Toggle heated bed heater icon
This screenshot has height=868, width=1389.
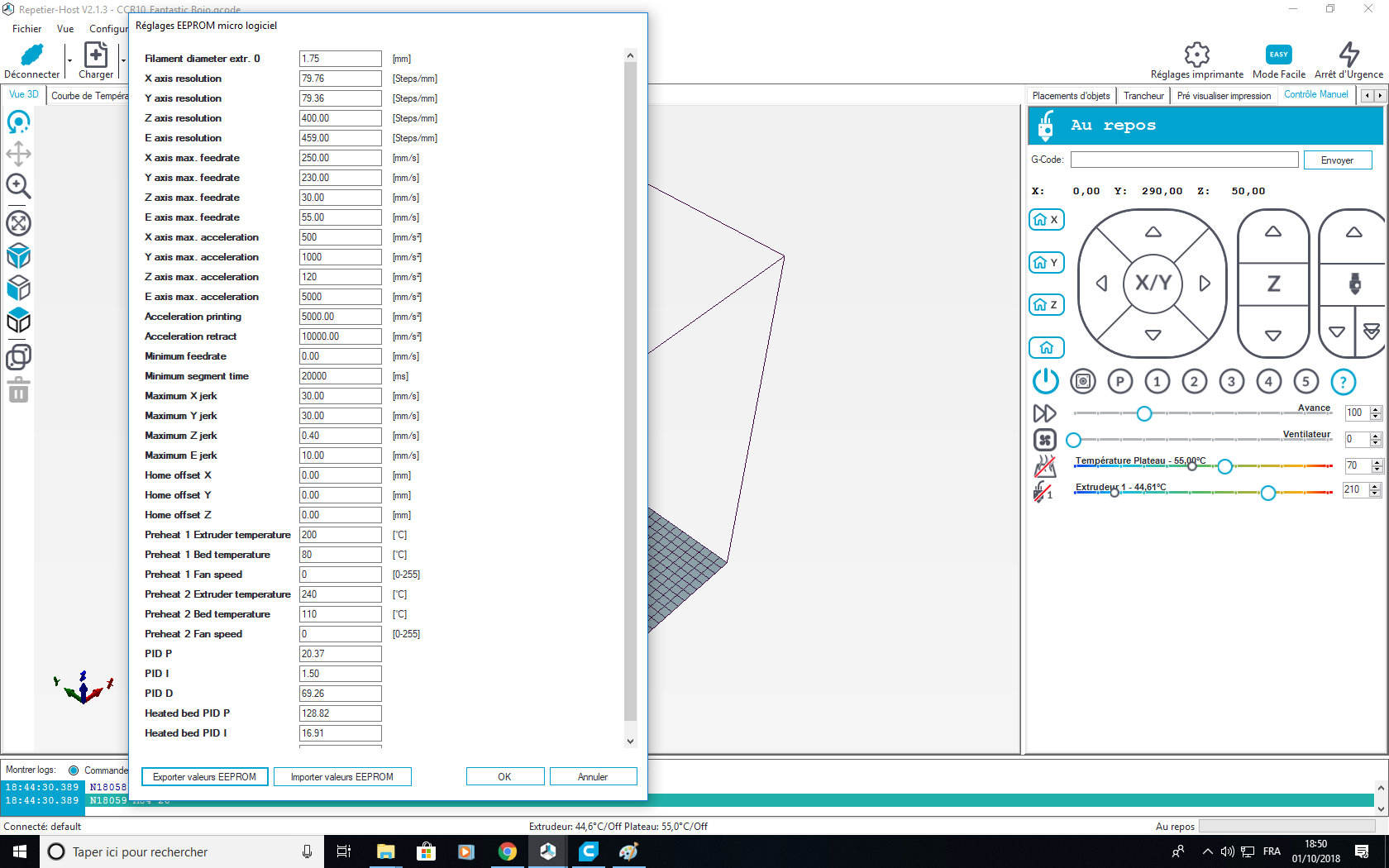click(1045, 466)
